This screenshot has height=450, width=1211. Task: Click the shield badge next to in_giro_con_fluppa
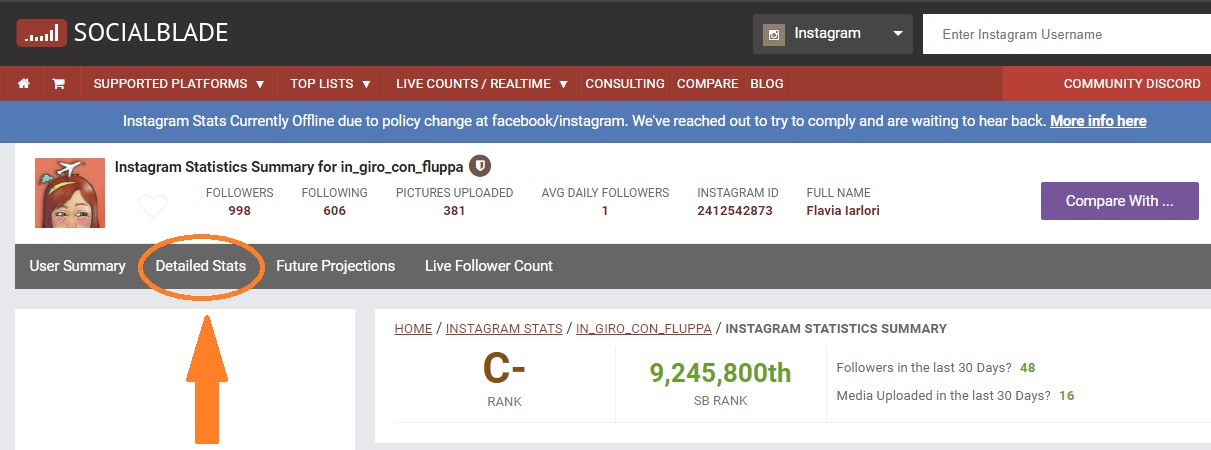480,166
